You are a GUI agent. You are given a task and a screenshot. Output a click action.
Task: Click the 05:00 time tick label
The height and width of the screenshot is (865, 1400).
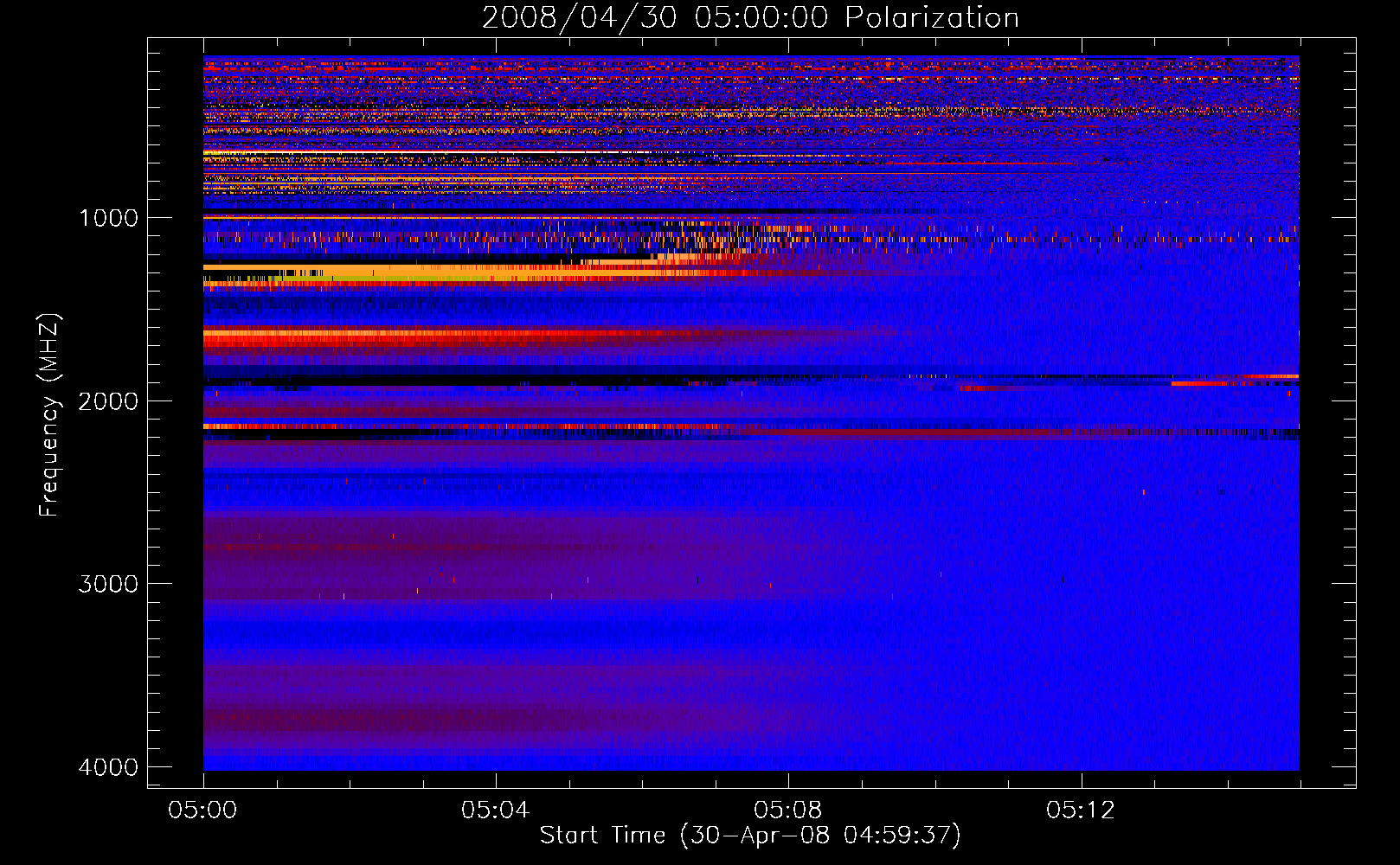point(203,811)
